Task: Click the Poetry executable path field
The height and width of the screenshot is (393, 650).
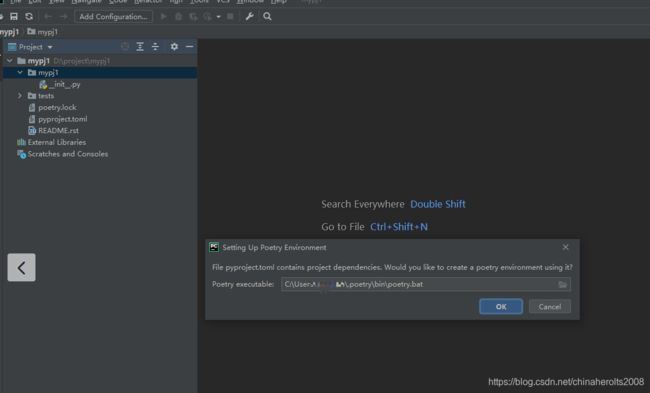Action: [x=426, y=284]
